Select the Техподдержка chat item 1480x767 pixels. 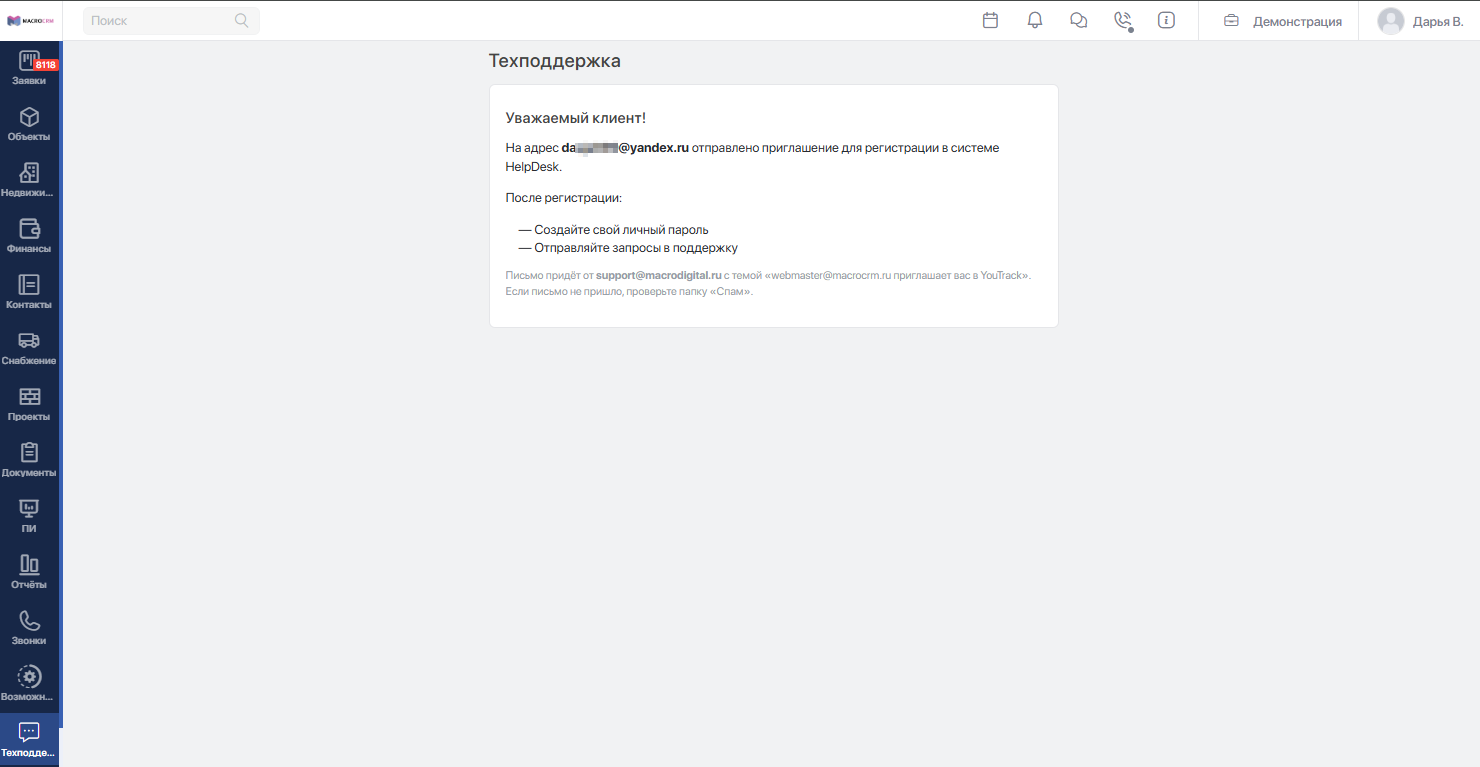click(x=29, y=741)
